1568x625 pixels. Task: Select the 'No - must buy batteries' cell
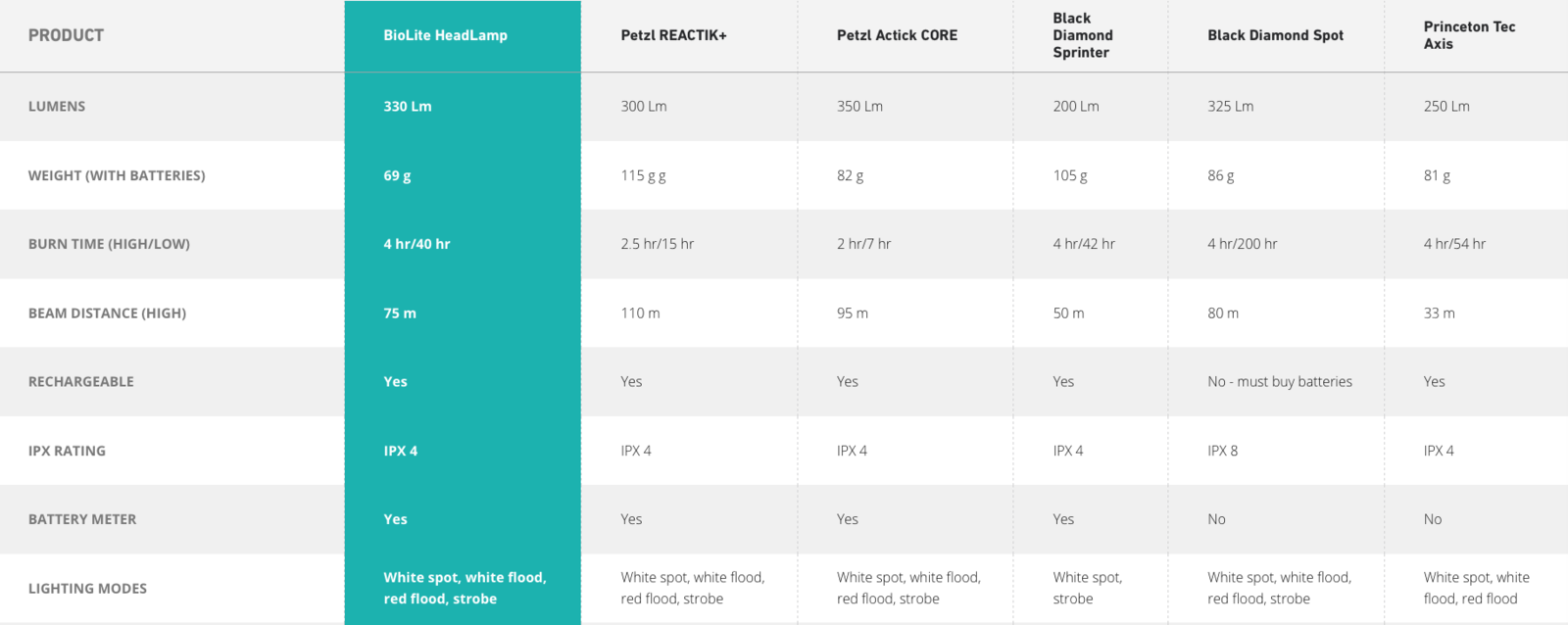[x=1280, y=382]
